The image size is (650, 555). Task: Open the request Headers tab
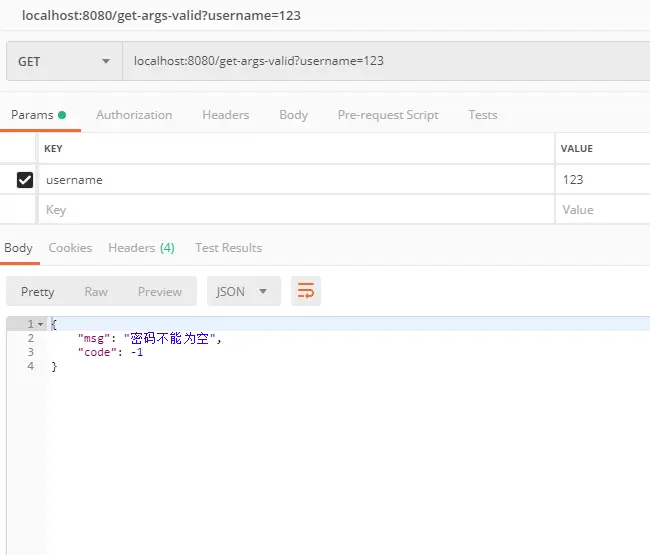pyautogui.click(x=226, y=115)
